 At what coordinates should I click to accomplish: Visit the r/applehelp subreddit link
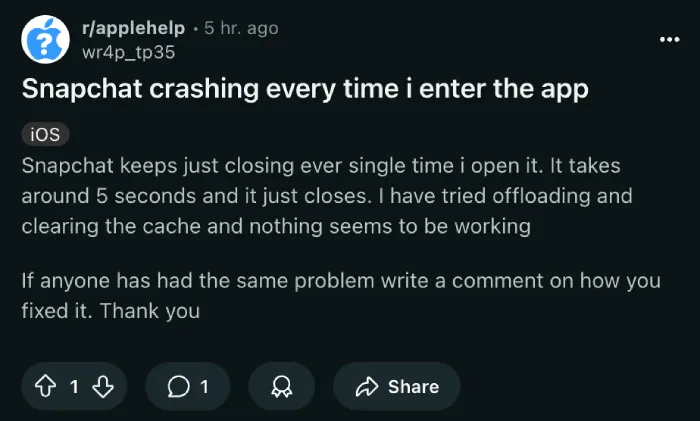tap(133, 28)
